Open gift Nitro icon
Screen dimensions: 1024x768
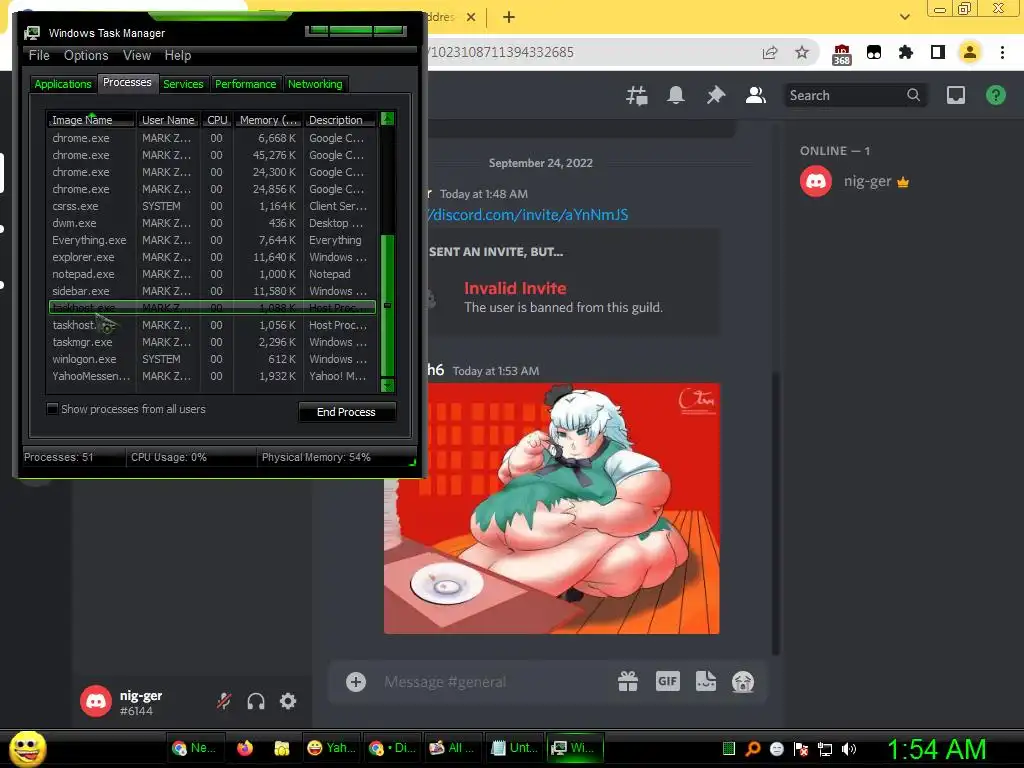[628, 681]
